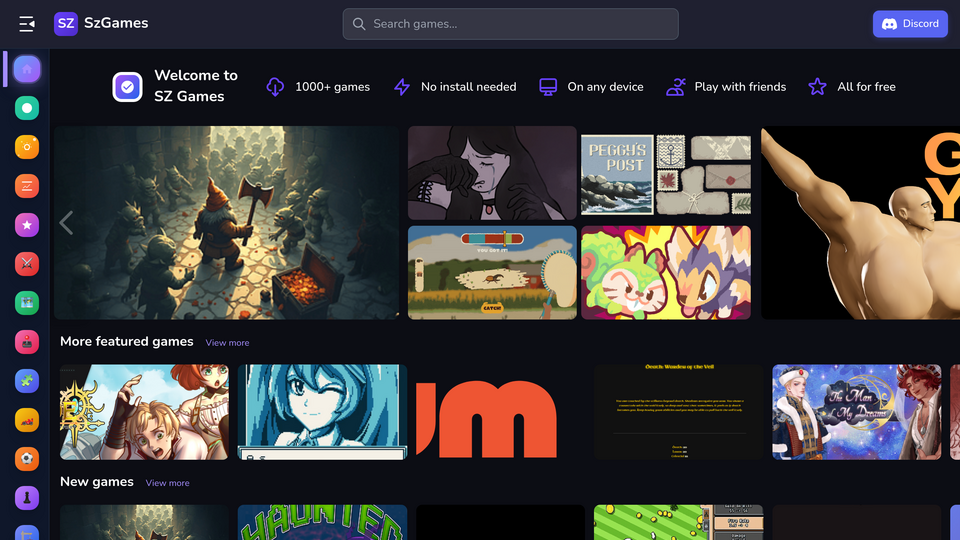This screenshot has width=960, height=540.
Task: Click the 1000+ games text
Action: (332, 87)
